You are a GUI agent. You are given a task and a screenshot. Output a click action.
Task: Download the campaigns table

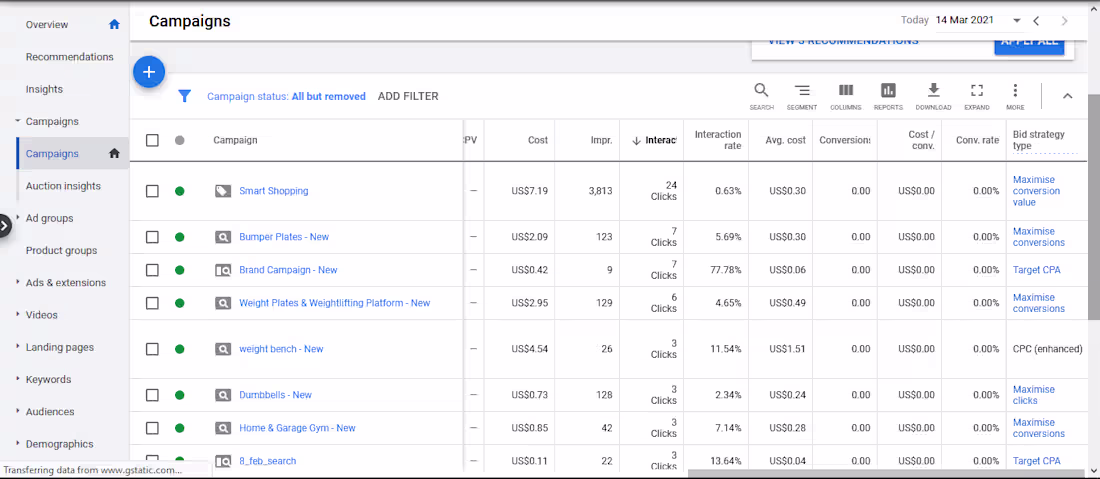point(933,95)
